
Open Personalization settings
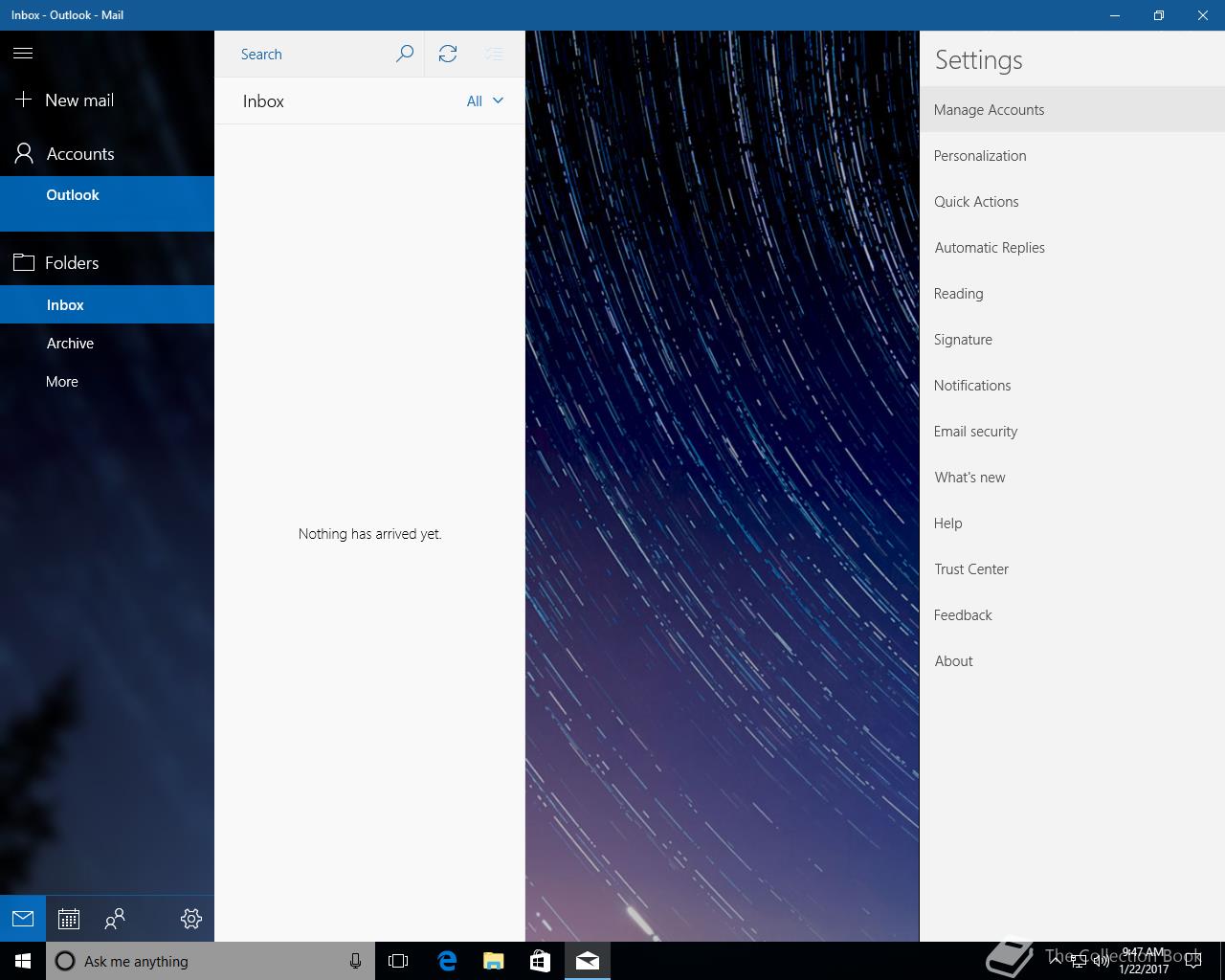(980, 156)
